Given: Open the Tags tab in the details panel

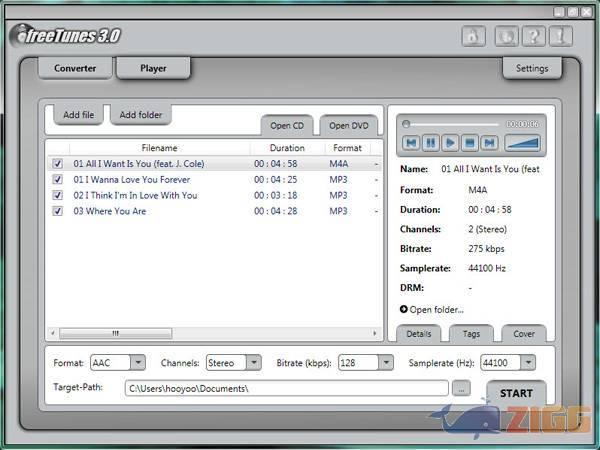Looking at the screenshot, I should tap(470, 334).
